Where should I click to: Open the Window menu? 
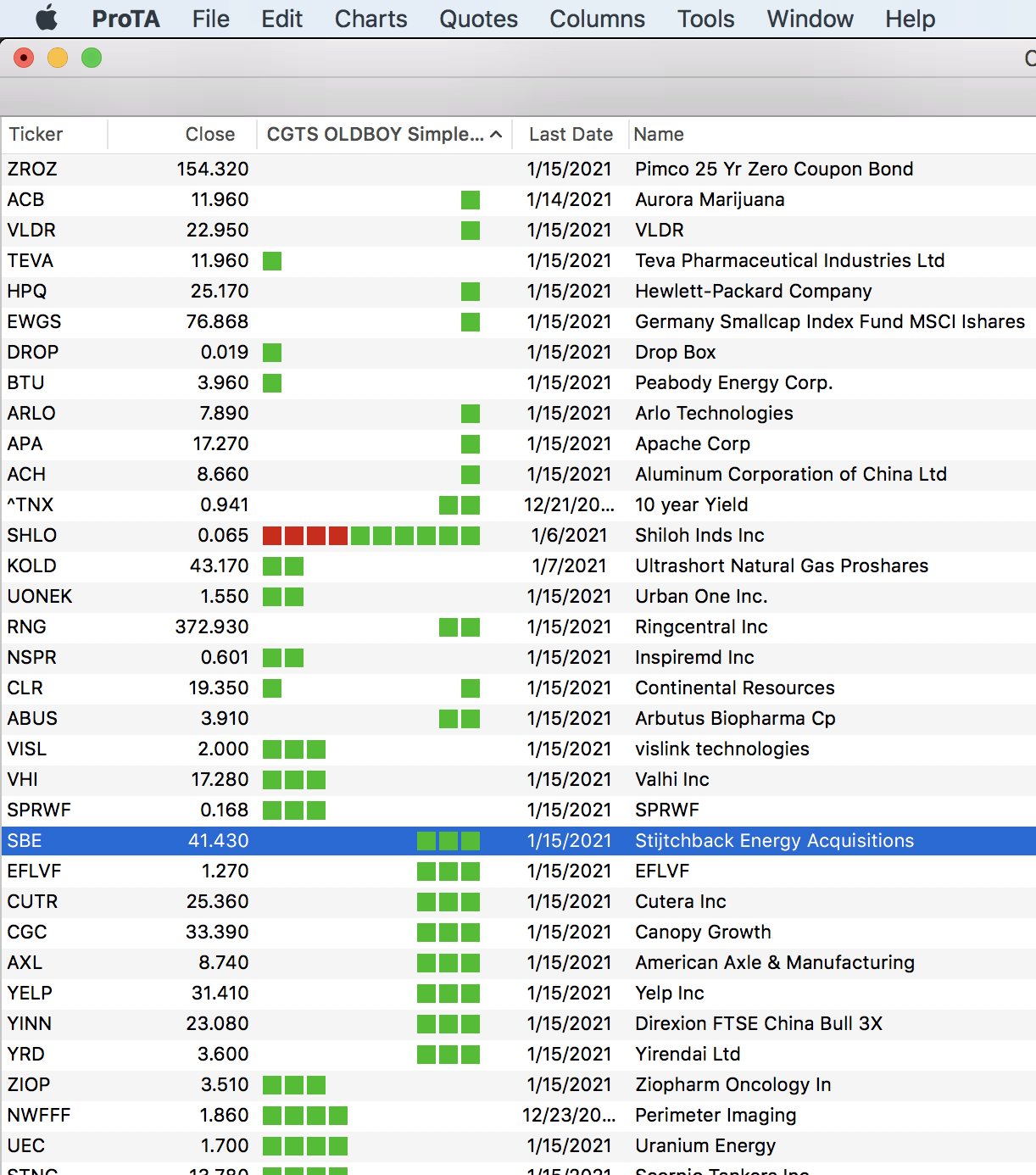[810, 19]
